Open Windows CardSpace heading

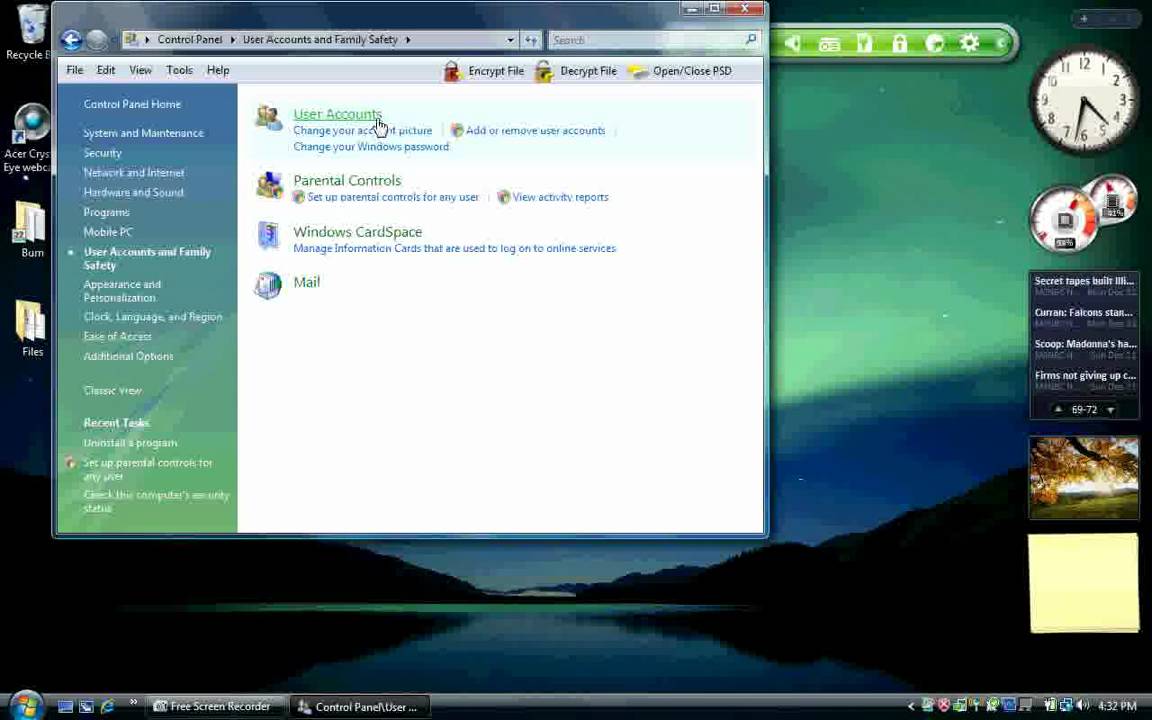(x=358, y=232)
